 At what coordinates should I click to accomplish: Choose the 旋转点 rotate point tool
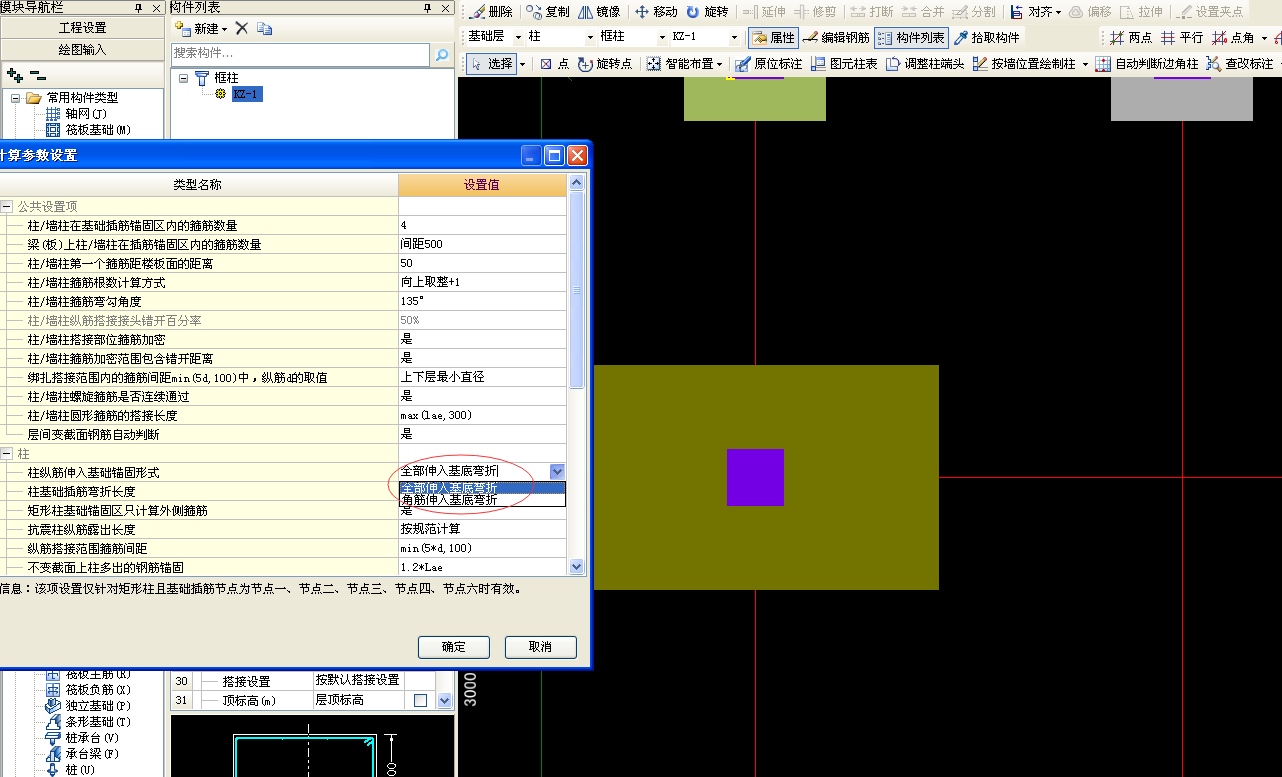pos(605,64)
